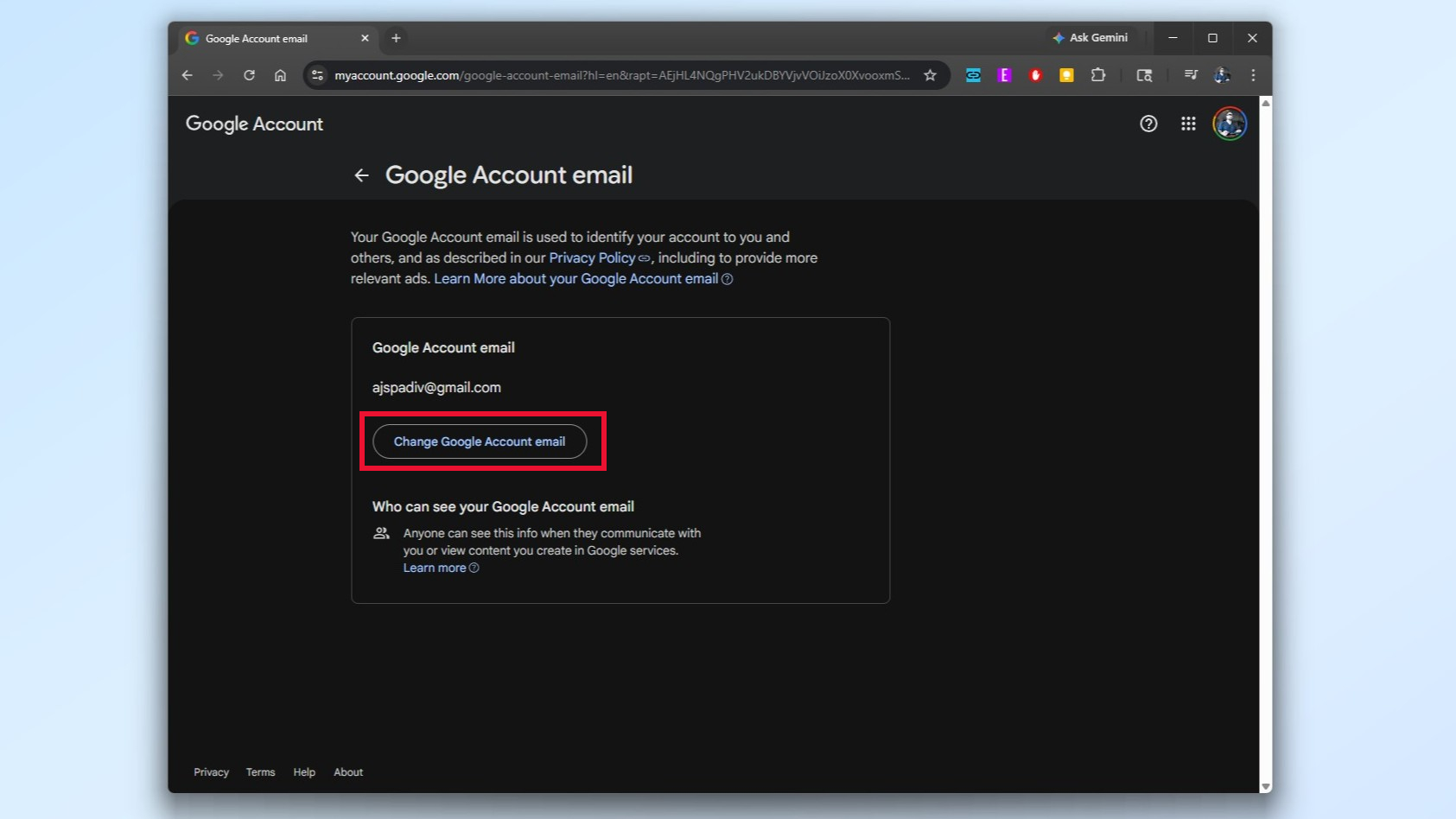Open site information from the address bar
Viewport: 1456px width, 819px height.
click(x=317, y=75)
